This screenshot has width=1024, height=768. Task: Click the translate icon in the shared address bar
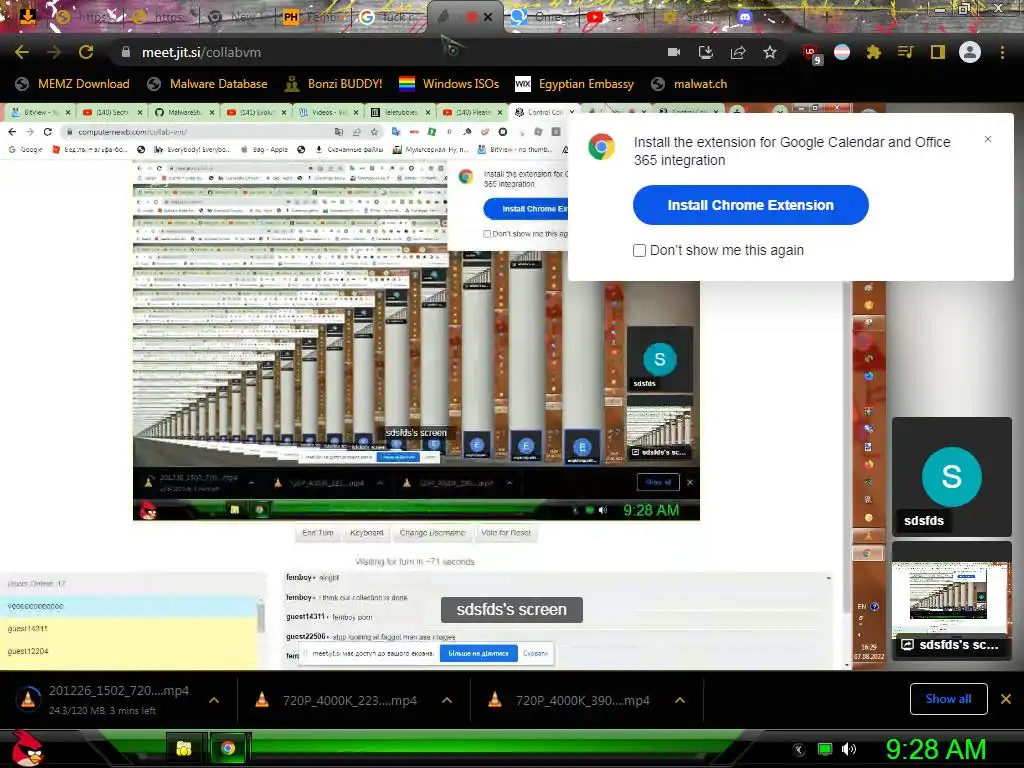point(338,132)
